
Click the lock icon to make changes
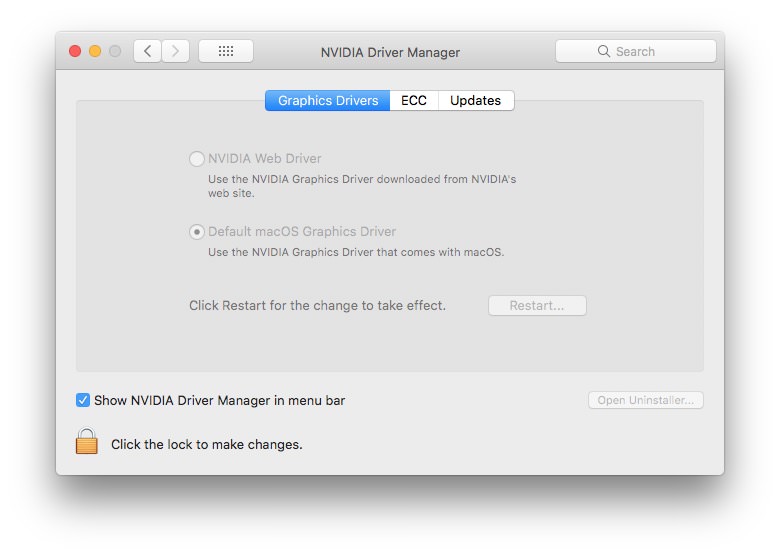(87, 441)
